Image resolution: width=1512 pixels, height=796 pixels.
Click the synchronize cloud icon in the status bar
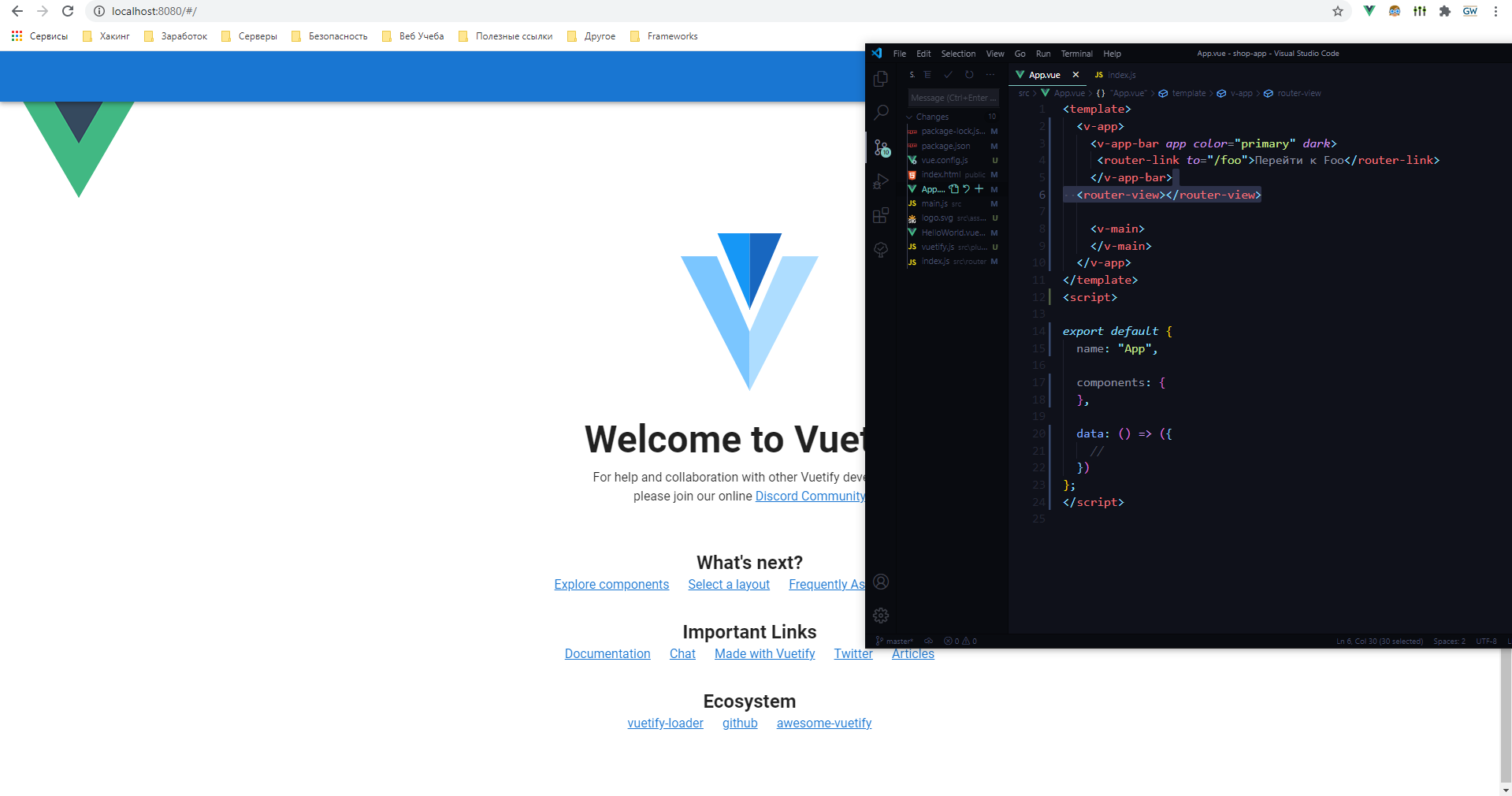coord(928,642)
